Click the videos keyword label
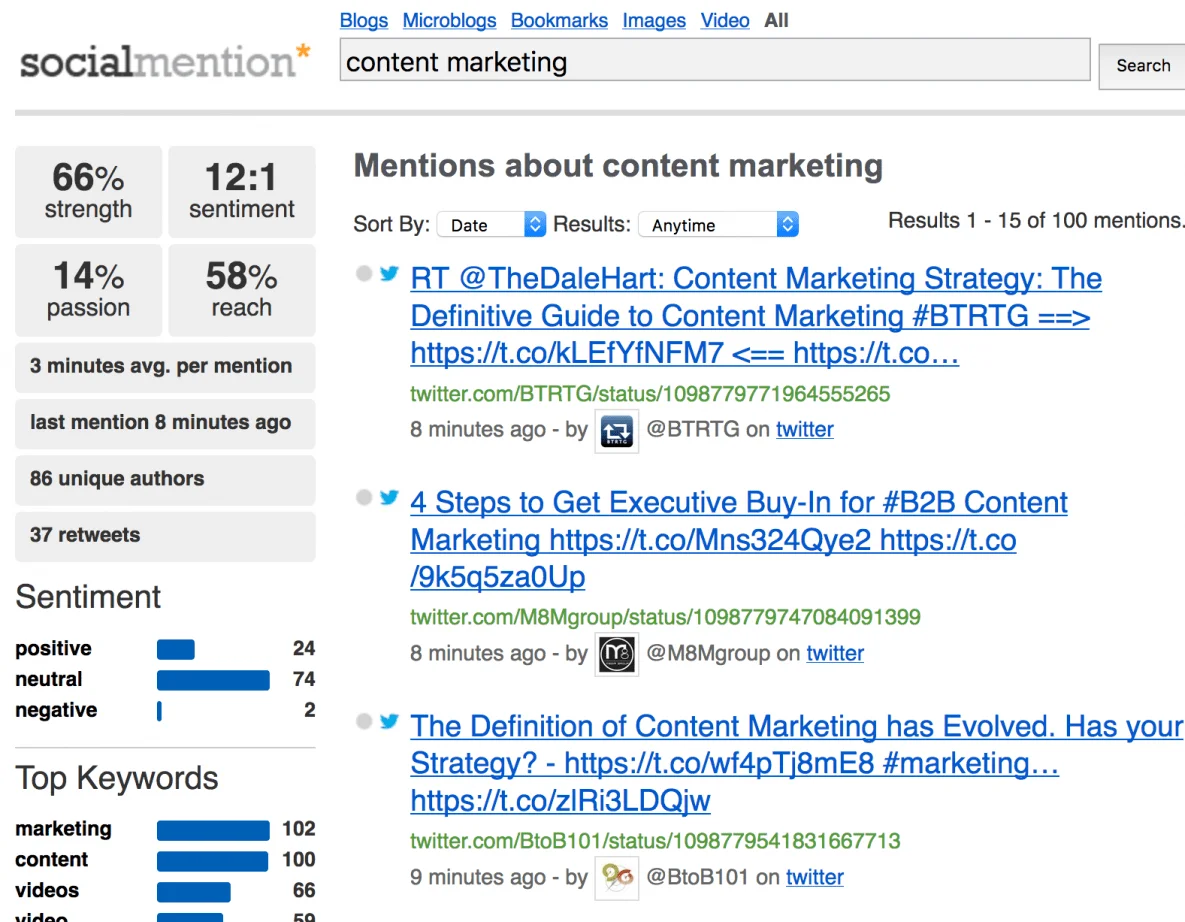This screenshot has width=1185, height=922. [x=47, y=891]
